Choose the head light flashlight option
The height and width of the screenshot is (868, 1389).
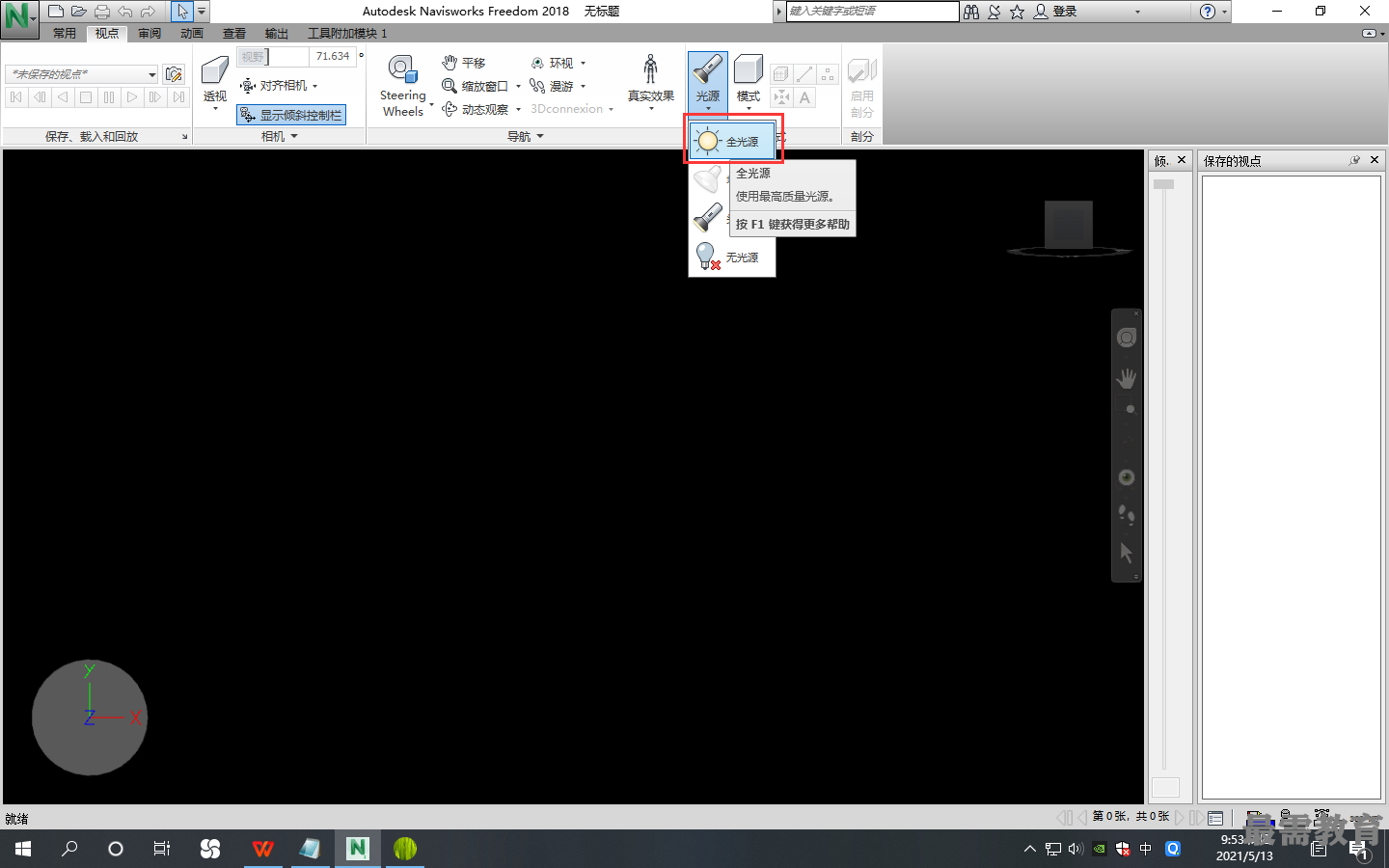pos(708,218)
